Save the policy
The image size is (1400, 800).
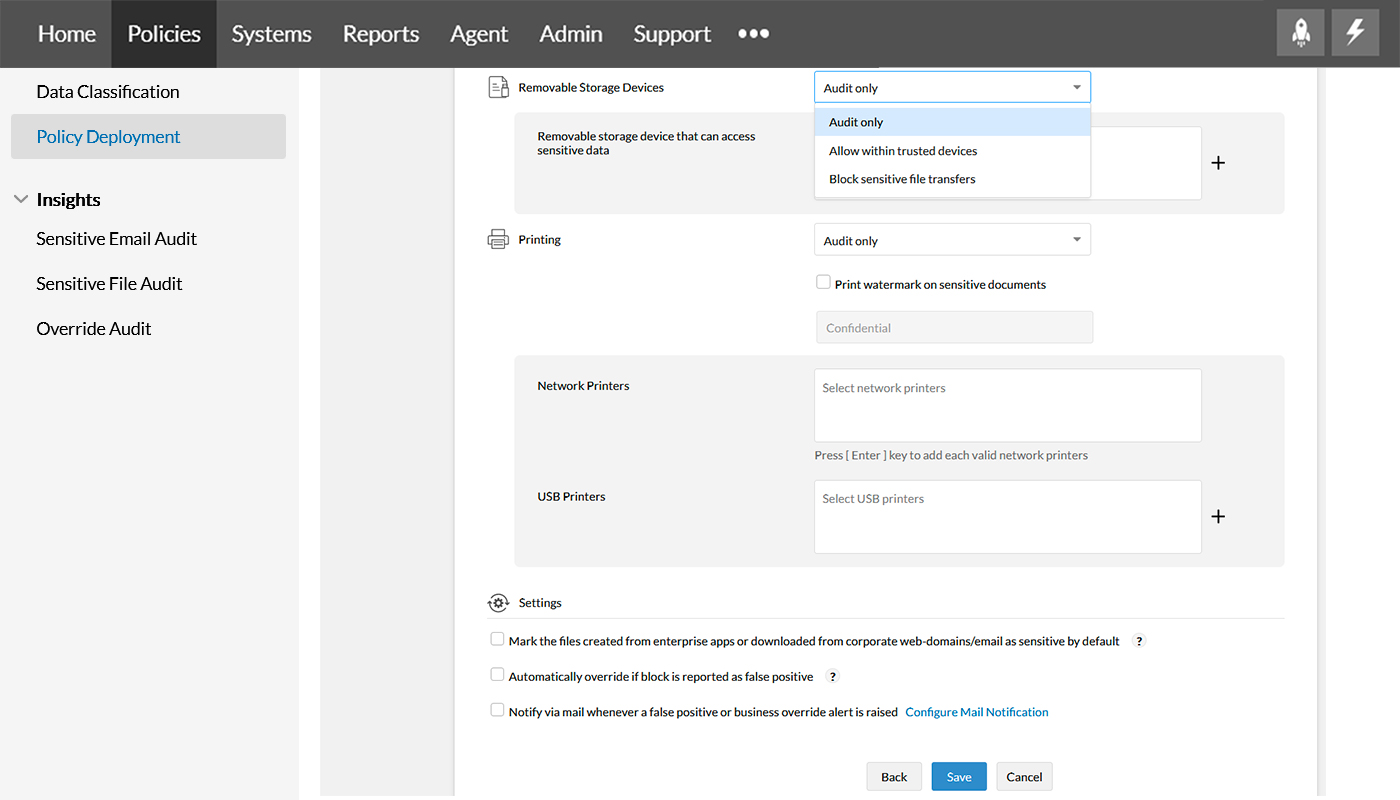click(x=958, y=777)
